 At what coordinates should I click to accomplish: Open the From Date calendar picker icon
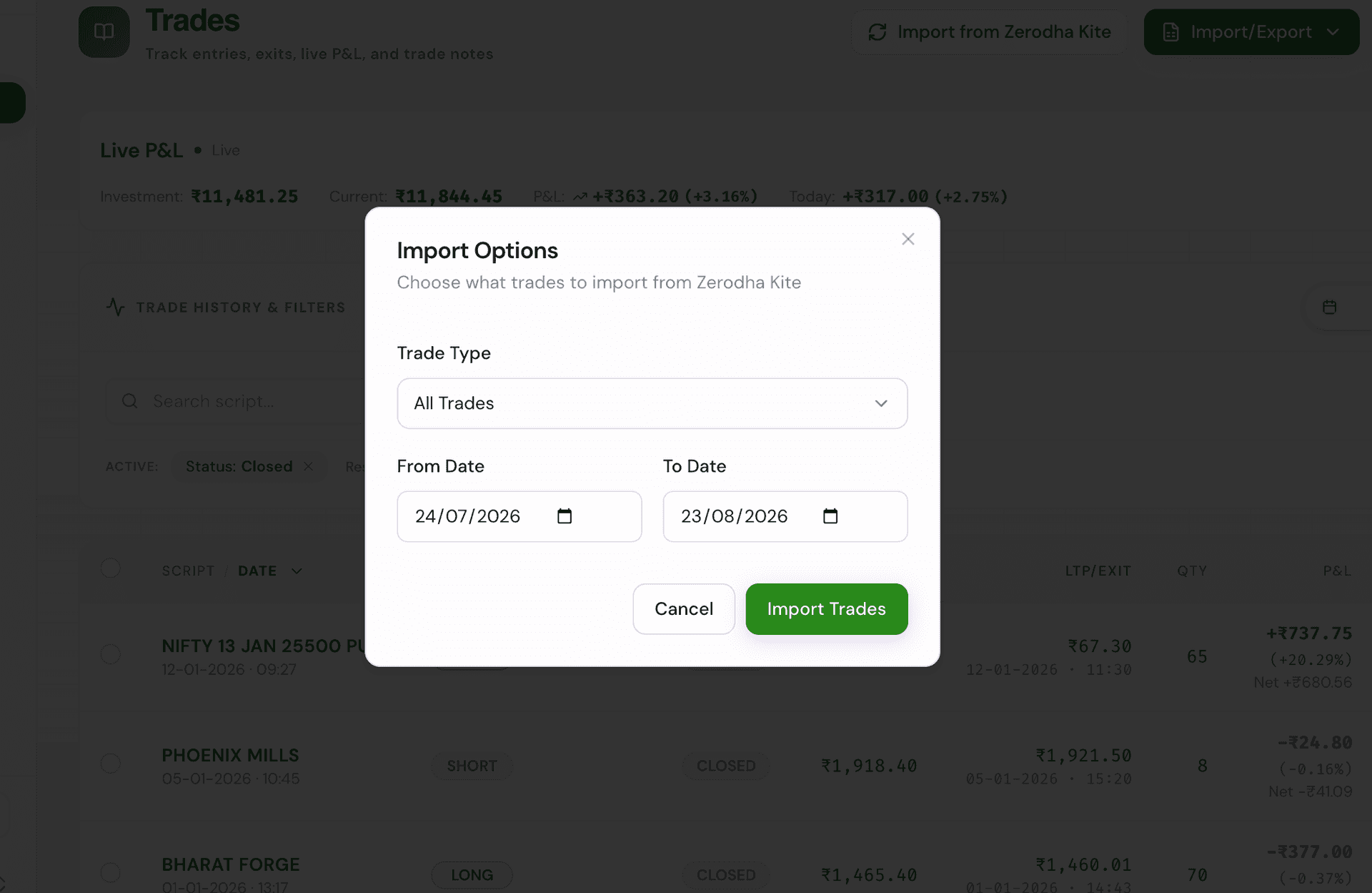click(x=565, y=516)
